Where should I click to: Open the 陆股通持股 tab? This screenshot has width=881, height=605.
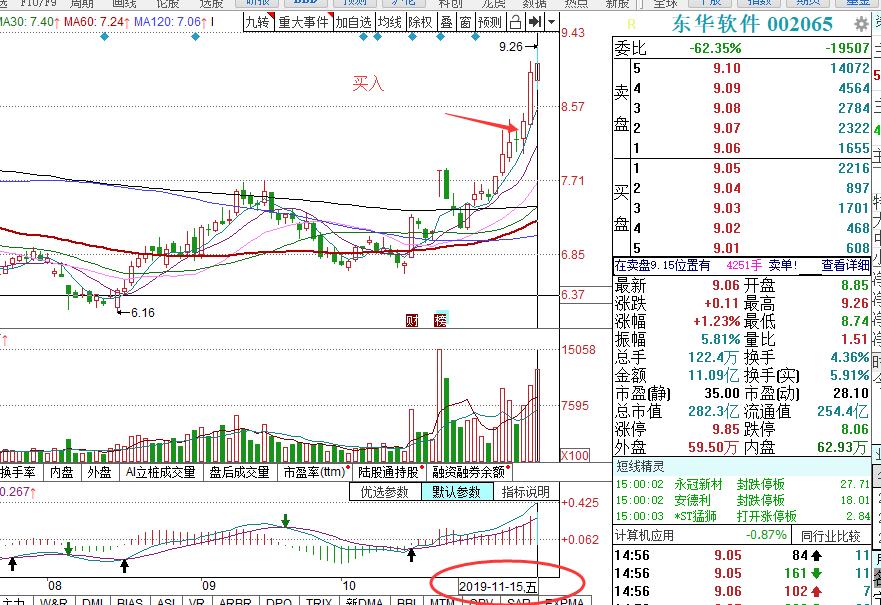[x=390, y=472]
